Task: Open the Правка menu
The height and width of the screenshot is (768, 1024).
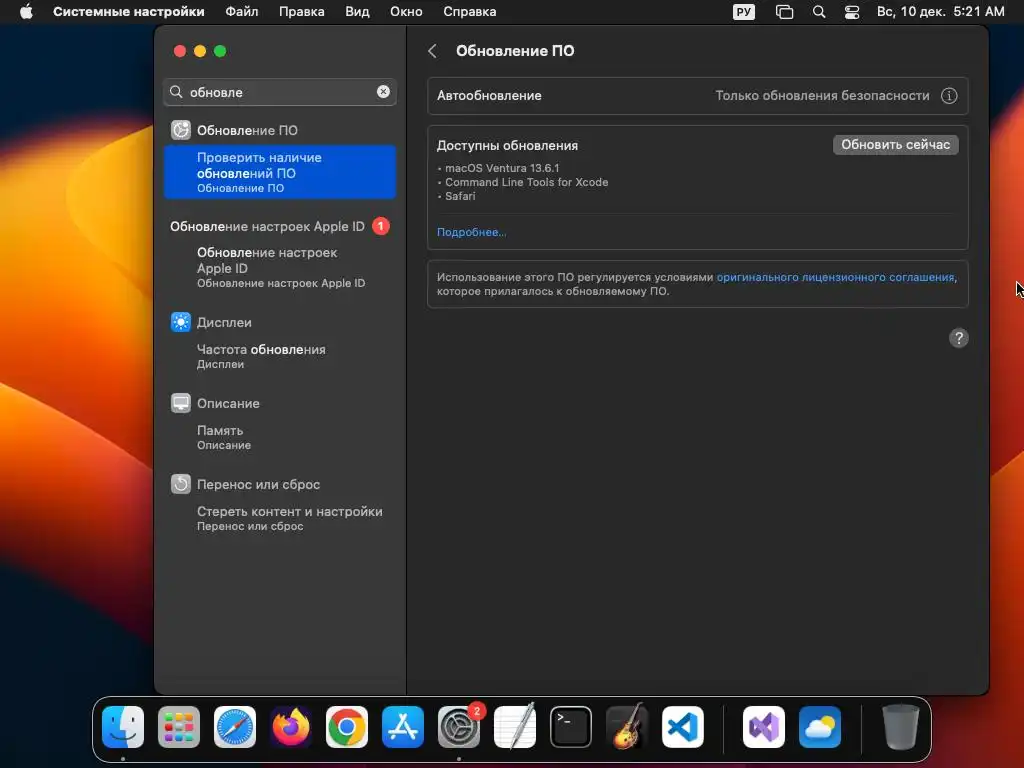Action: [x=302, y=12]
